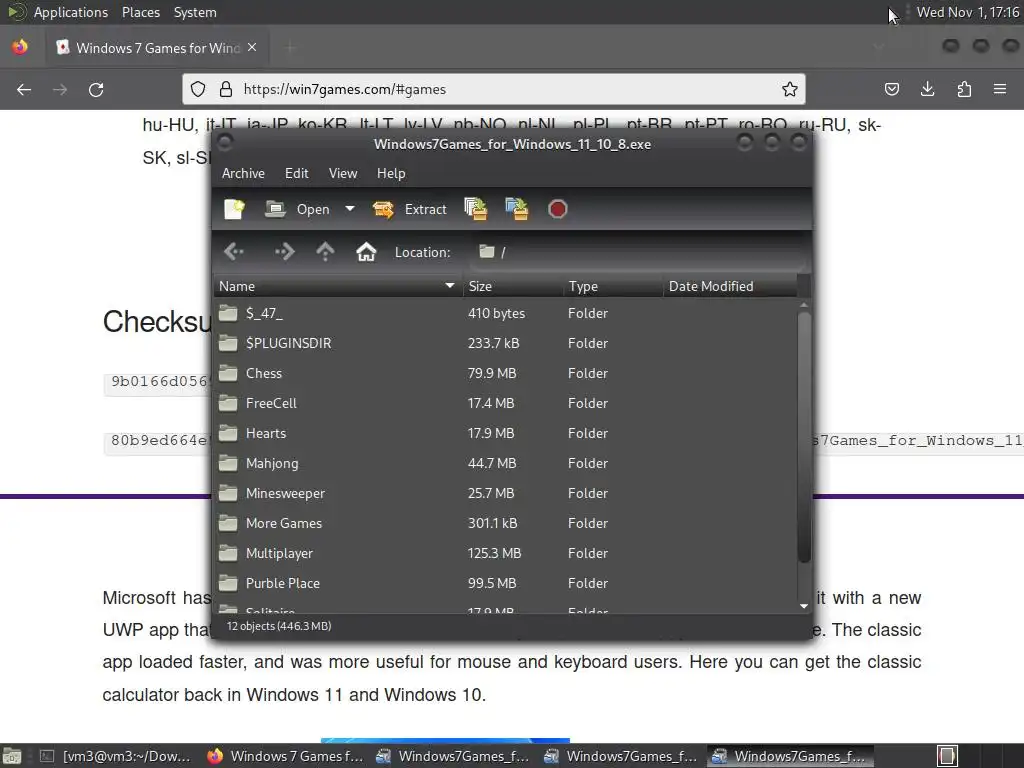
Task: Extract files from the archive
Action: (x=409, y=209)
